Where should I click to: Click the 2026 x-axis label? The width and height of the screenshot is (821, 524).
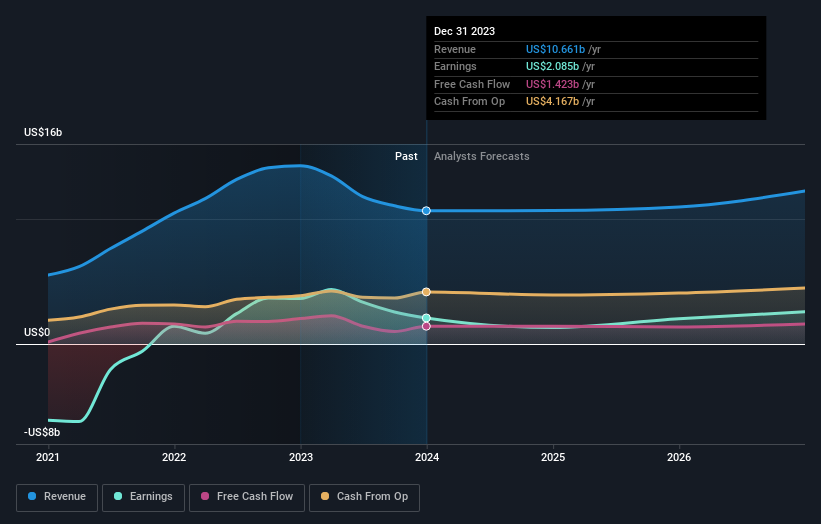coord(679,457)
